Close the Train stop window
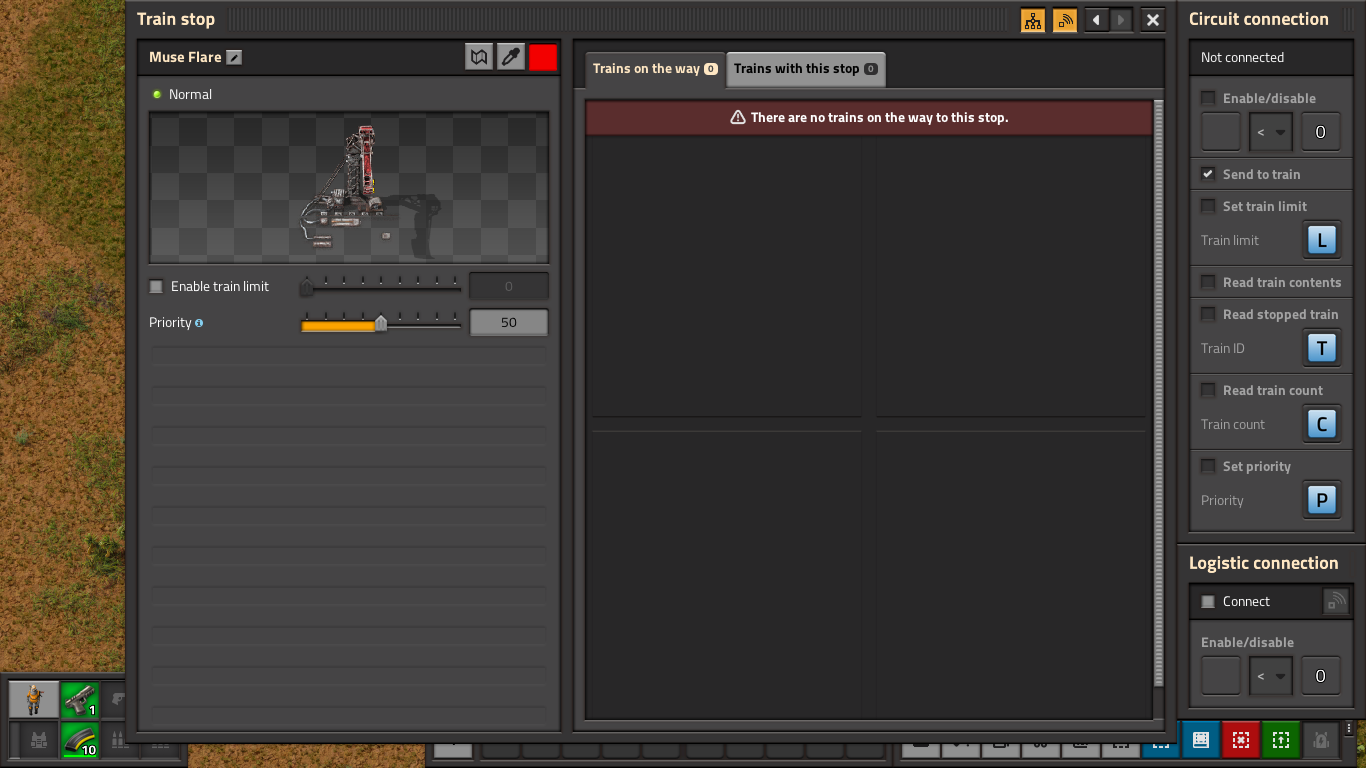The image size is (1366, 768). click(x=1153, y=20)
